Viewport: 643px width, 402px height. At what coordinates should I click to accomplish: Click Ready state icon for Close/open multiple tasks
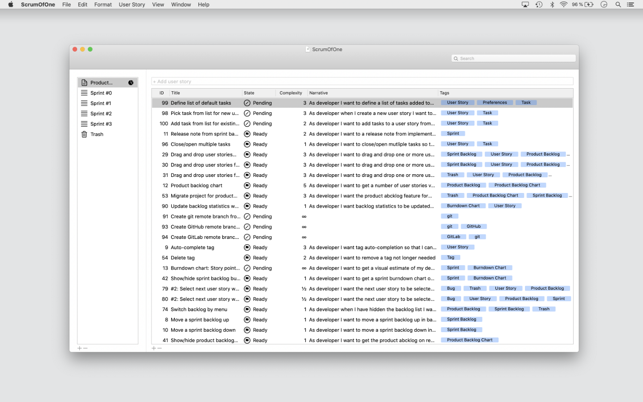coord(247,144)
